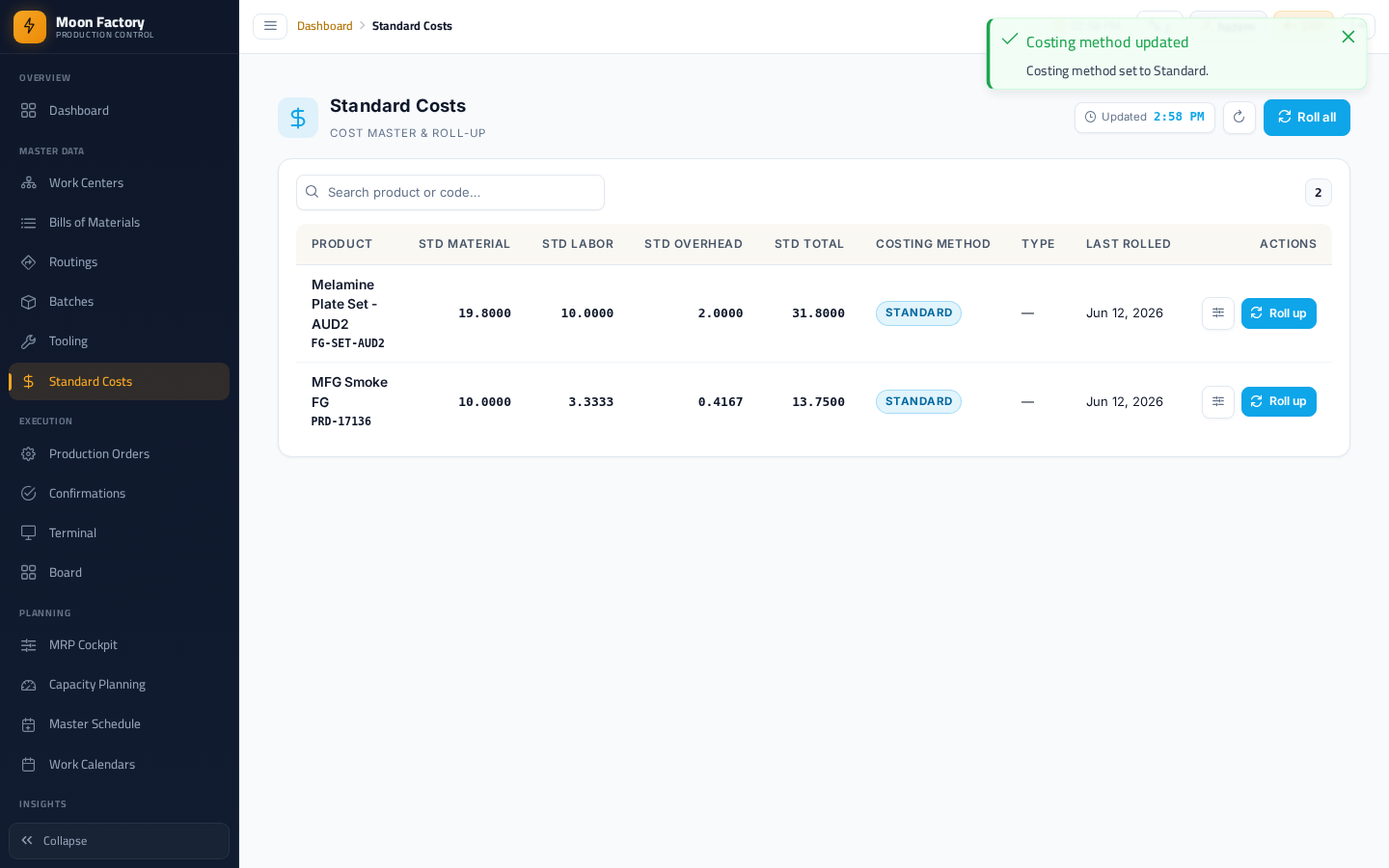Open cost settings icon for MFG Smoke FG
This screenshot has width=1389, height=868.
[1218, 402]
